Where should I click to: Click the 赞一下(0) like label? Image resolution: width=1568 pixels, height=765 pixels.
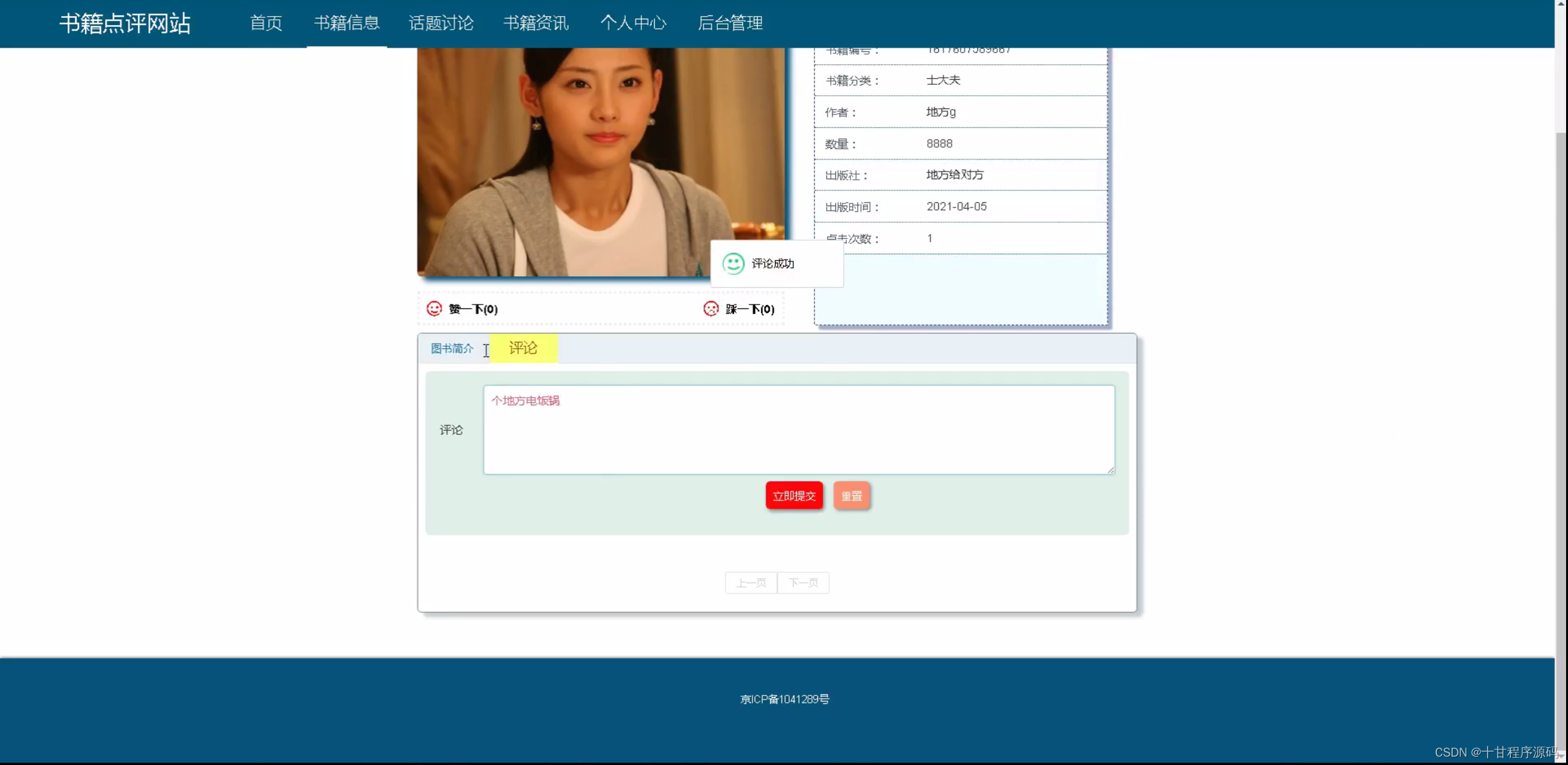(x=473, y=310)
